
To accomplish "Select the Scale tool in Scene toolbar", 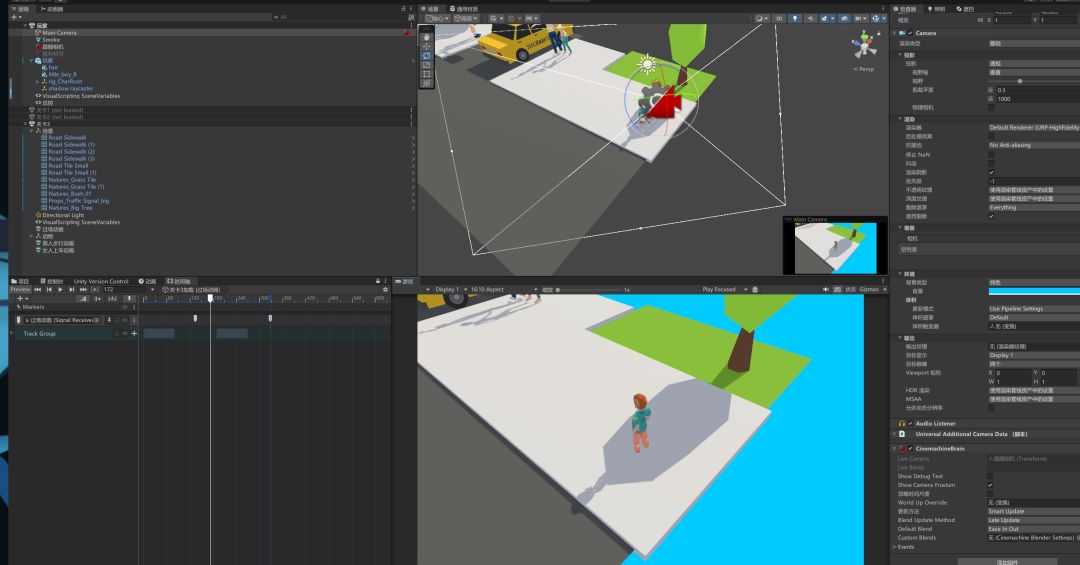I will tap(426, 65).
